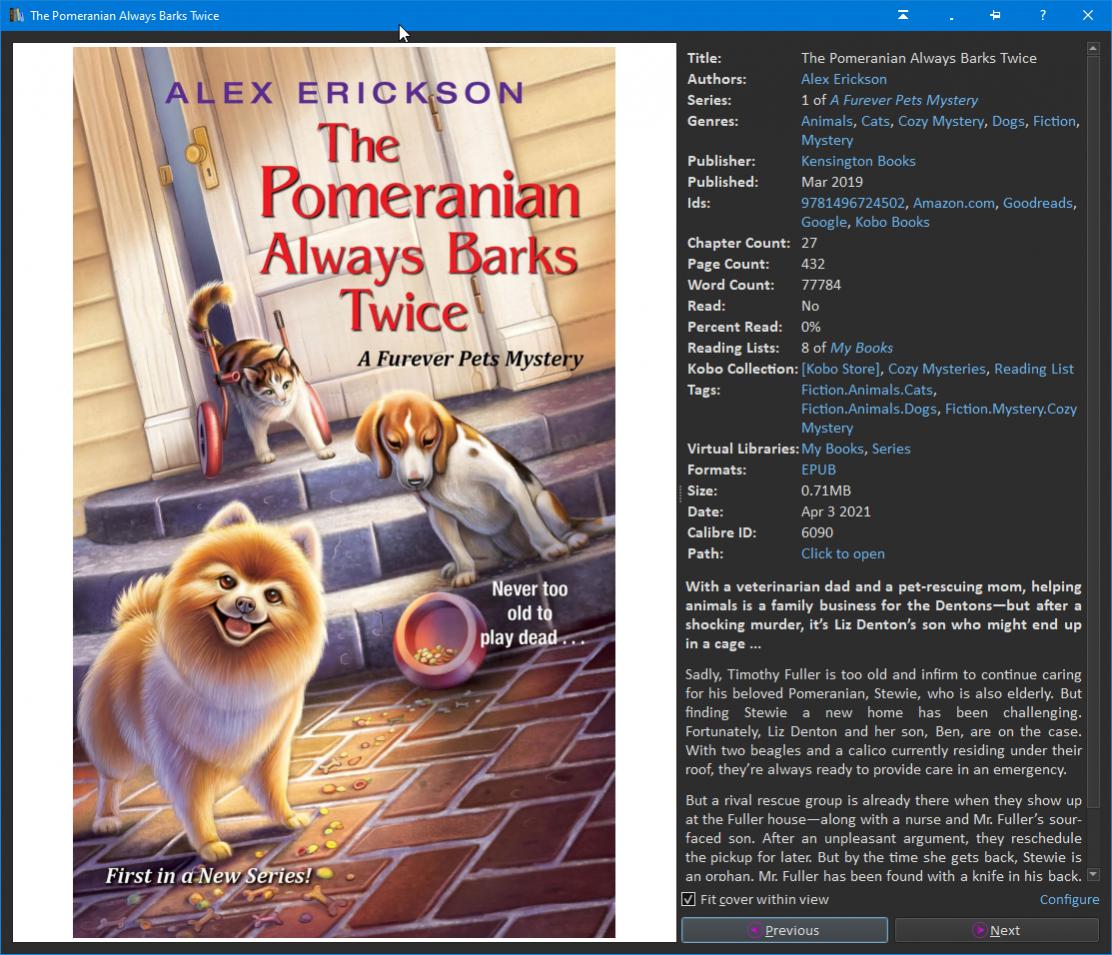Click the 'Click to open' path link
Image resolution: width=1112 pixels, height=955 pixels.
(x=842, y=554)
